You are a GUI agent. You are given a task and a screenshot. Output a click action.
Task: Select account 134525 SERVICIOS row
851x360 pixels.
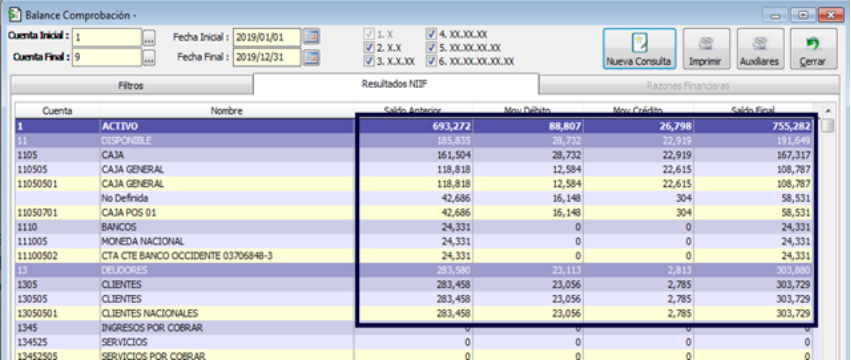tap(414, 342)
